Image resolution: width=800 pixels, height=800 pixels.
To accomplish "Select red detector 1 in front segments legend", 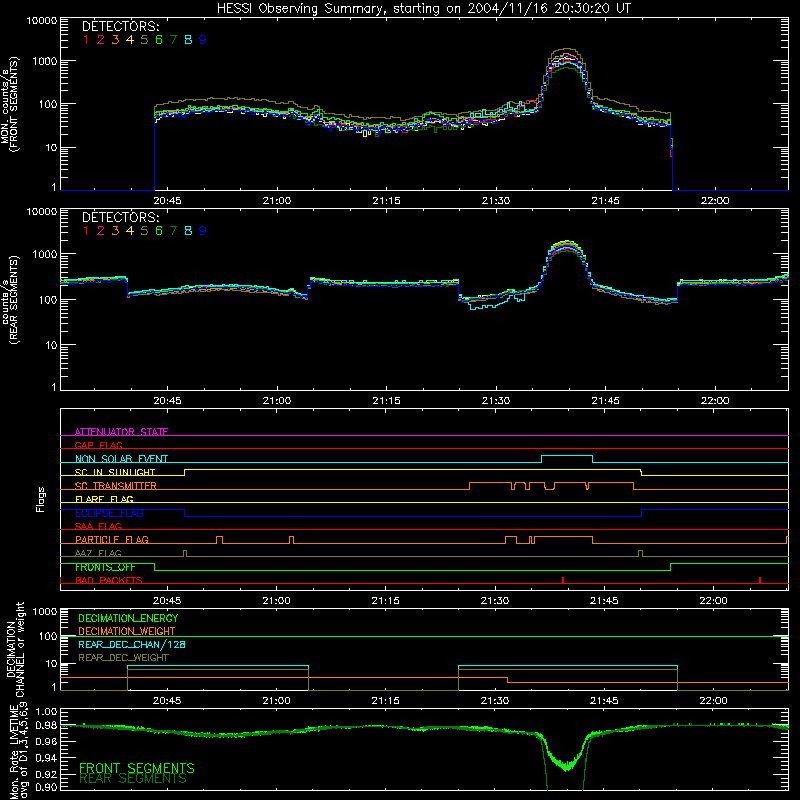I will click(86, 40).
